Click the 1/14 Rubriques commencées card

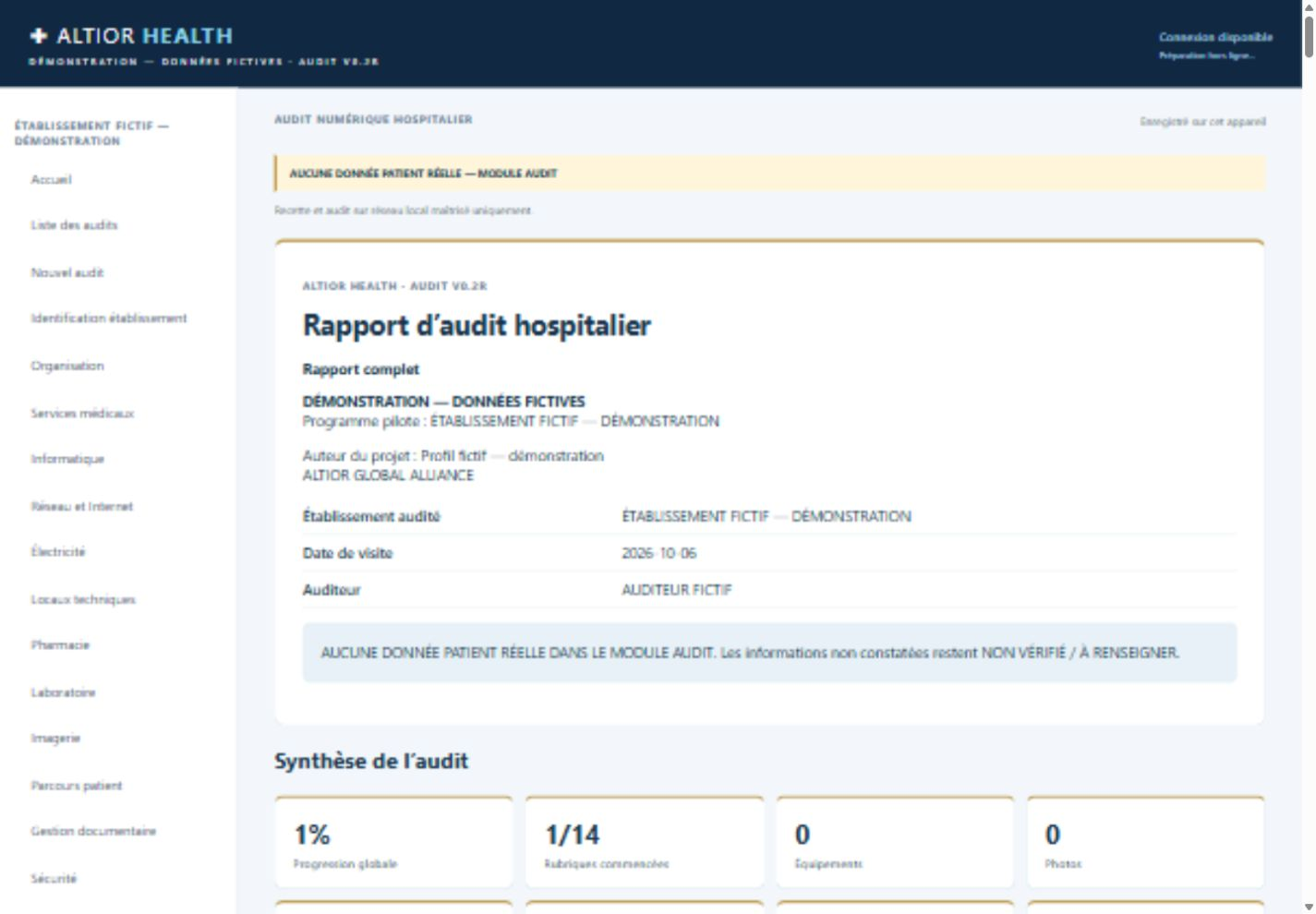[x=645, y=842]
